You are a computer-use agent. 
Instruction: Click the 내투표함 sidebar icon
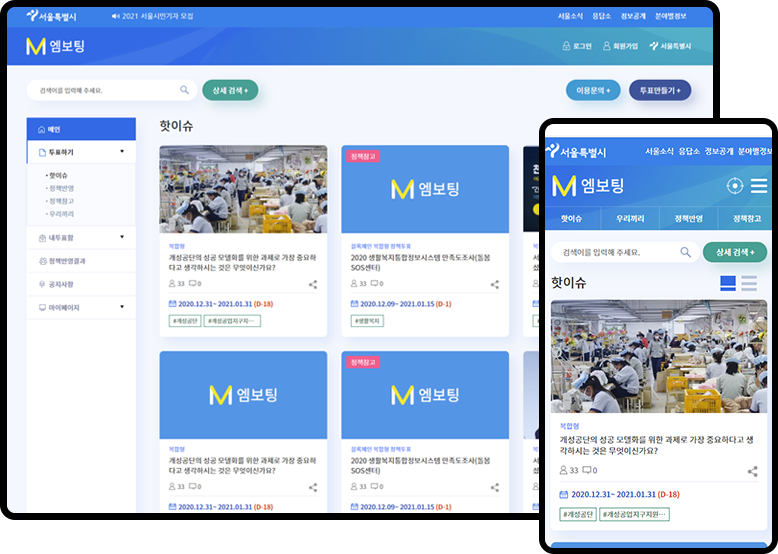pos(42,238)
